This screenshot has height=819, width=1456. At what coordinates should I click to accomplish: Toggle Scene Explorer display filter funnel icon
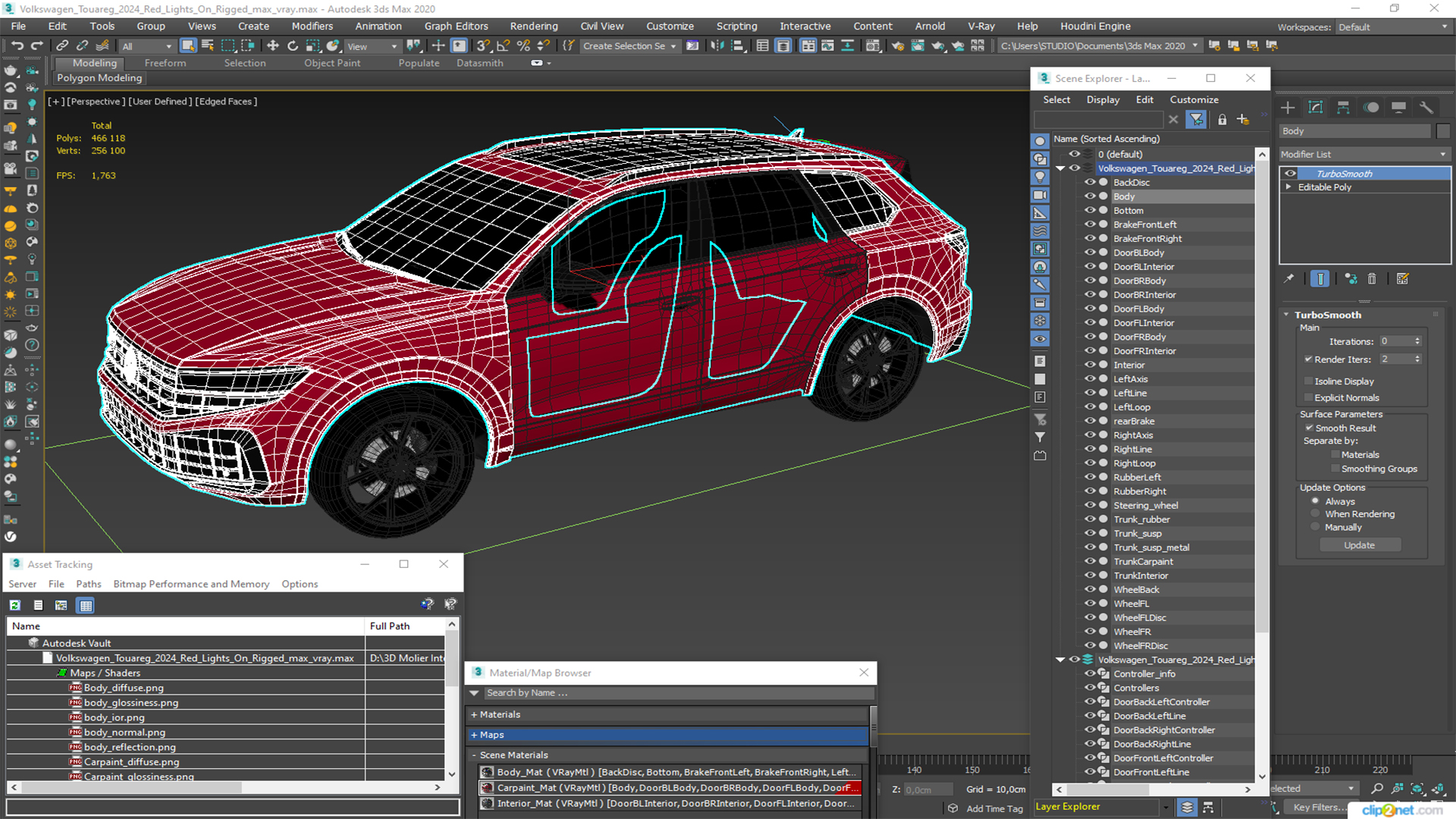pos(1197,120)
